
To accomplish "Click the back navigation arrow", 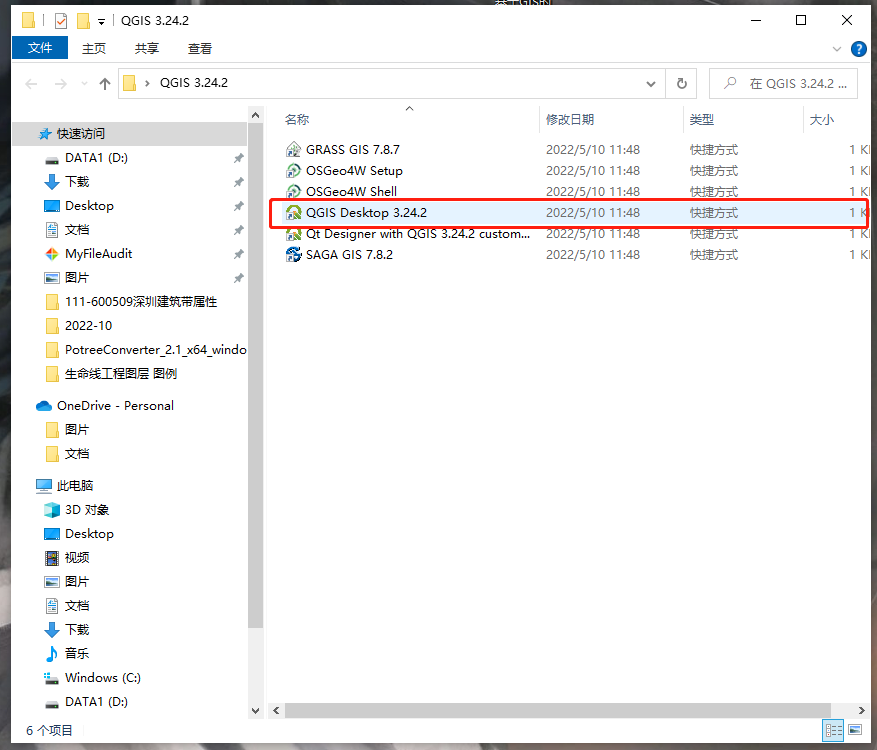I will (x=31, y=84).
